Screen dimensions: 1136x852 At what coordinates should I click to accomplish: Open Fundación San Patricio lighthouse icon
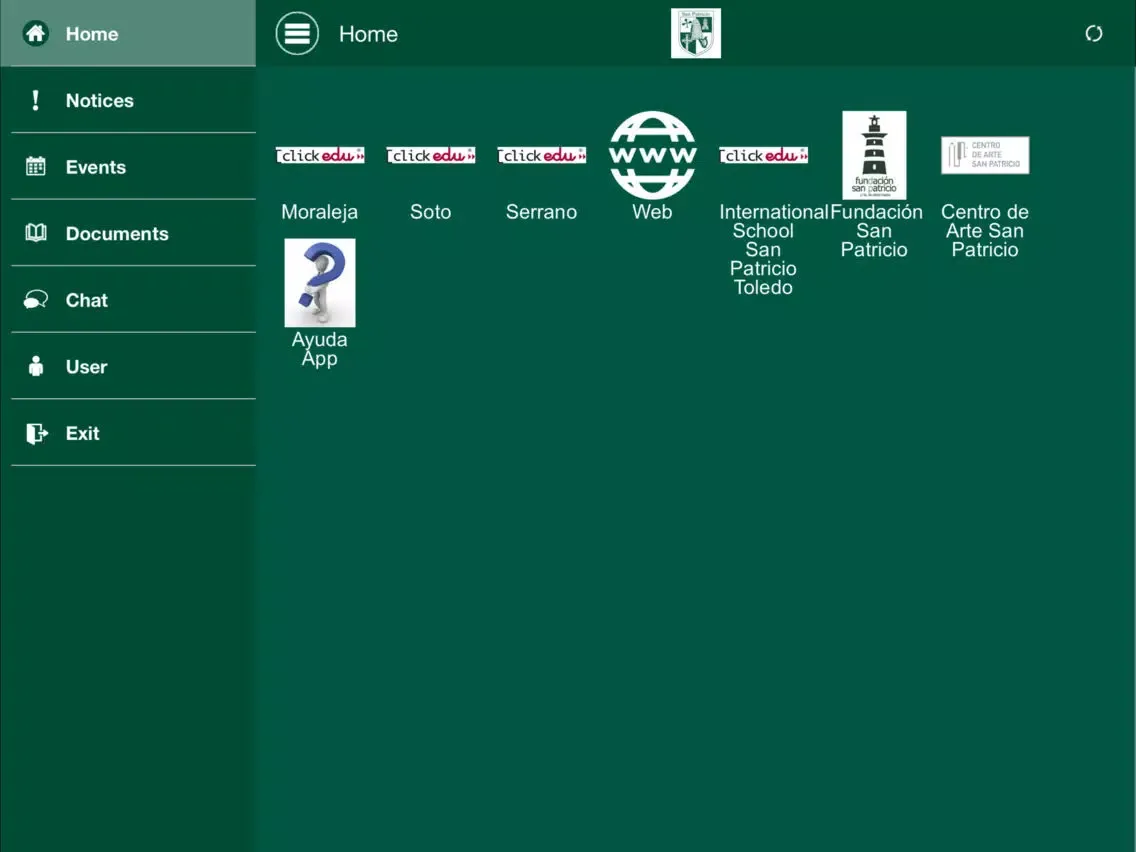pos(874,155)
